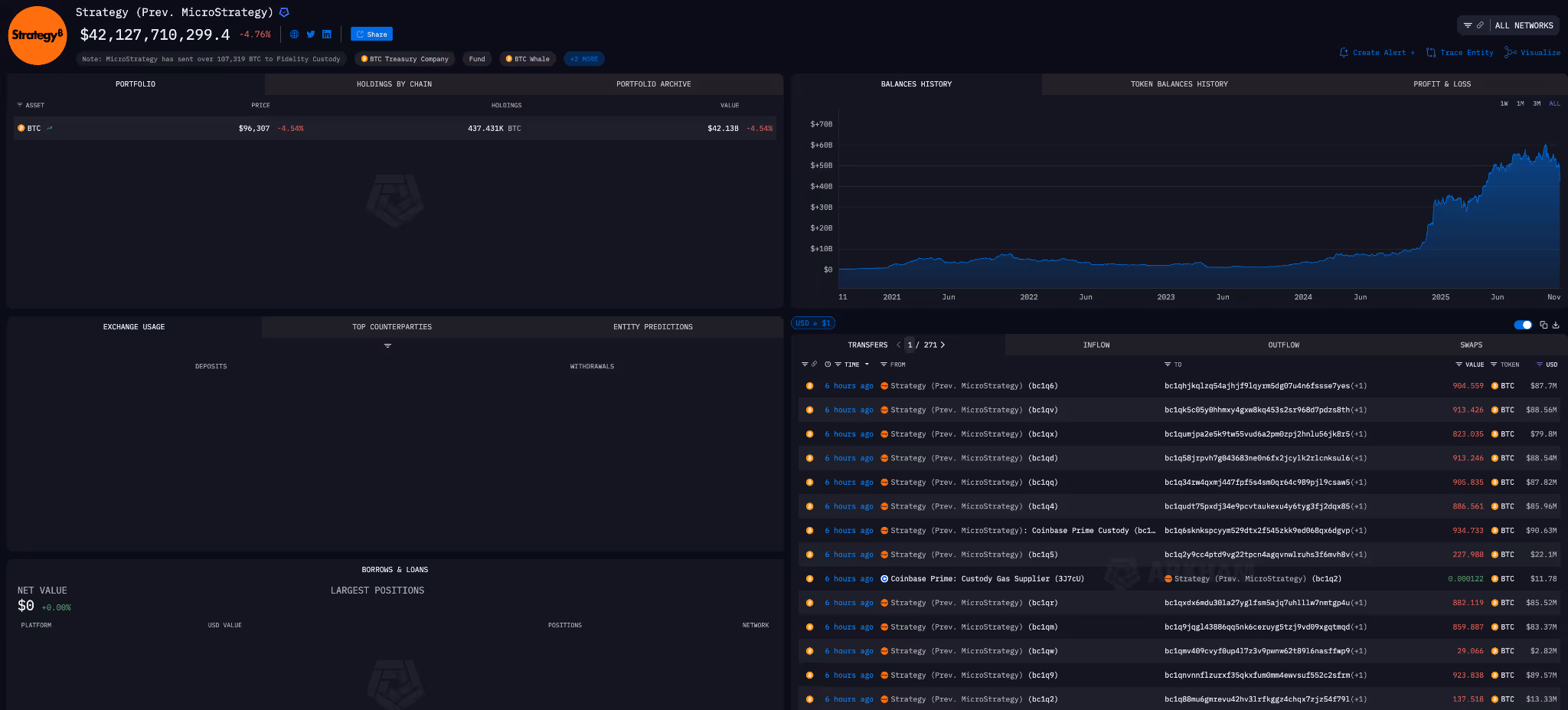1568x710 pixels.
Task: Open the website globe icon
Action: click(x=294, y=34)
